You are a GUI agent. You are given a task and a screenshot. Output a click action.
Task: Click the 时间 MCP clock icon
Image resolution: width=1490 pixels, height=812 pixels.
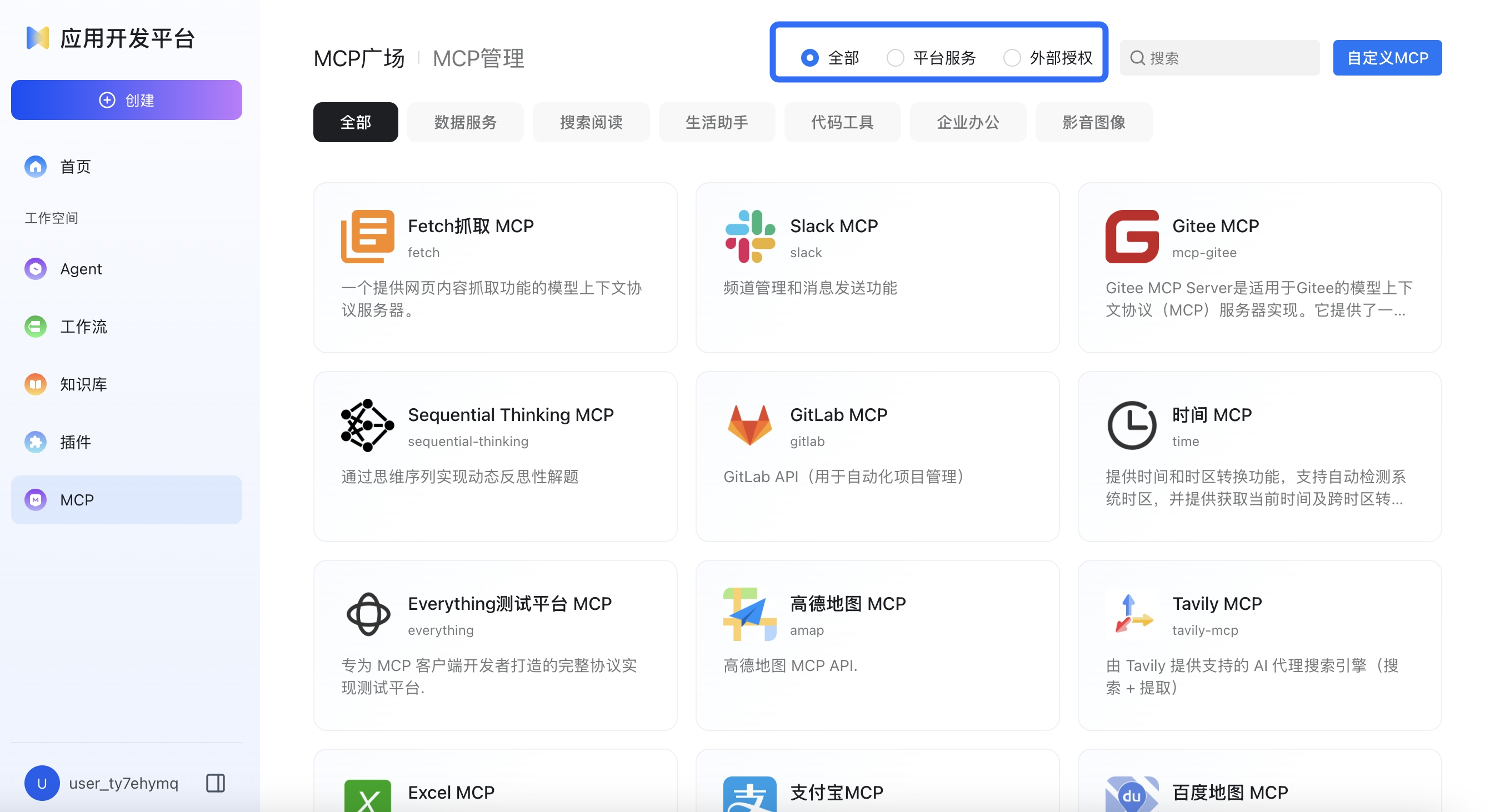click(1131, 425)
